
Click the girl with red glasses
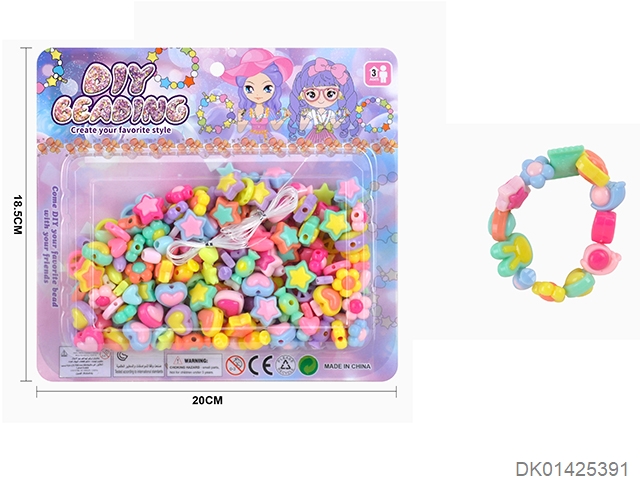tap(323, 100)
